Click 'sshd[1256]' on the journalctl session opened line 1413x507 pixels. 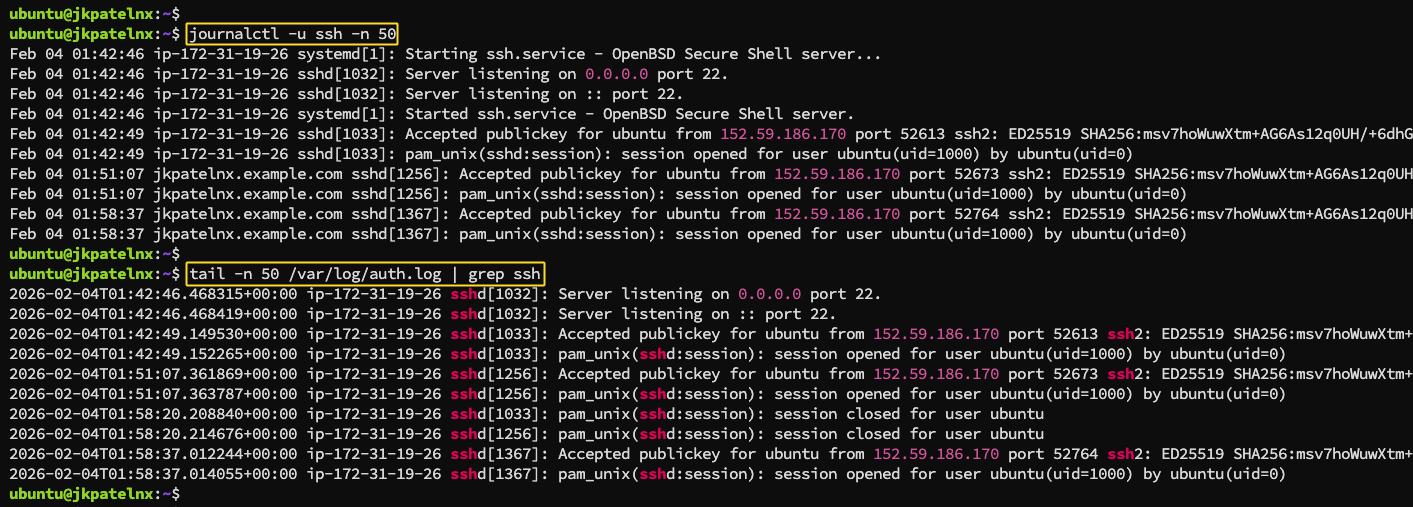click(x=396, y=194)
